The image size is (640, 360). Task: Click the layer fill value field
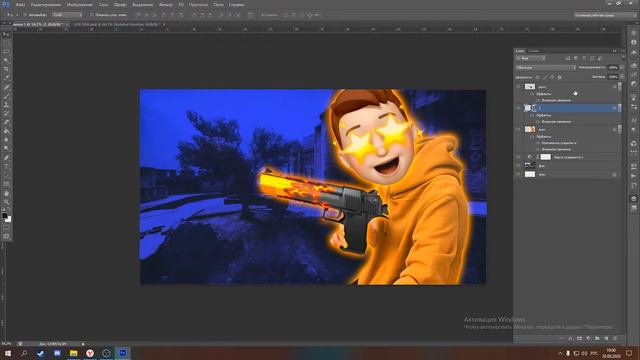(613, 77)
